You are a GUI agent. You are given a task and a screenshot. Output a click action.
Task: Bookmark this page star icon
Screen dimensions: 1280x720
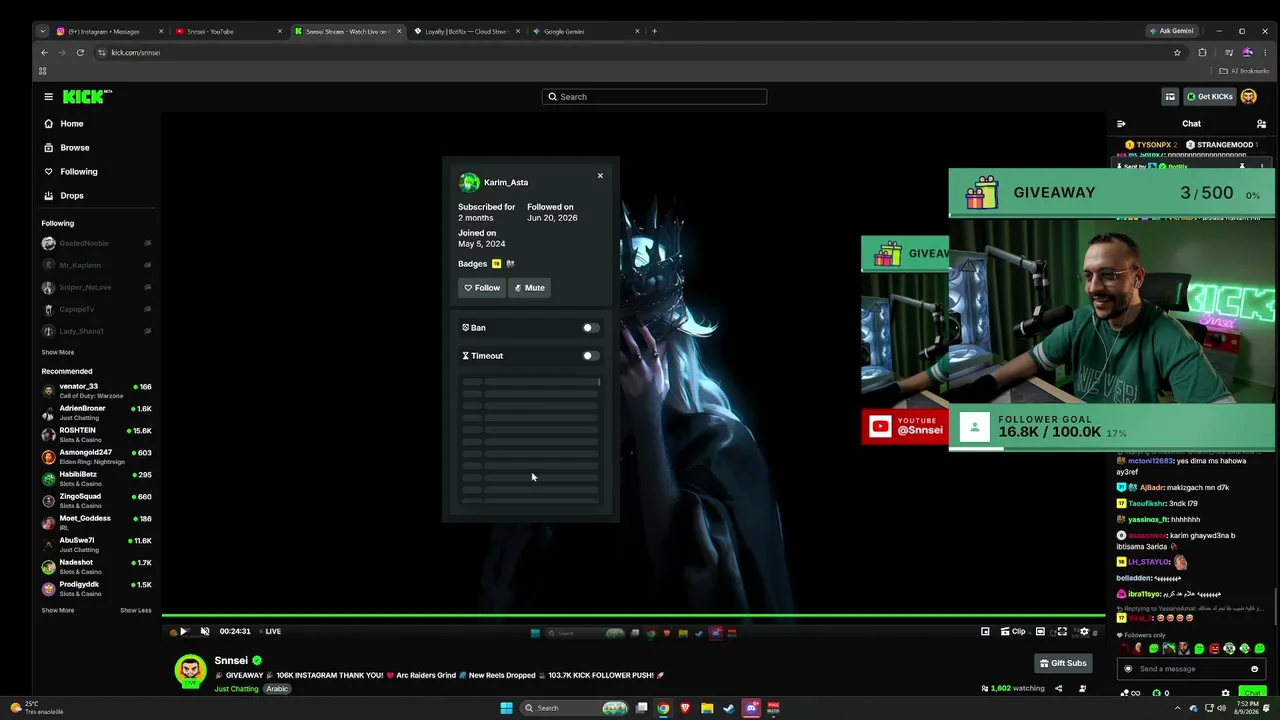pos(1177,53)
